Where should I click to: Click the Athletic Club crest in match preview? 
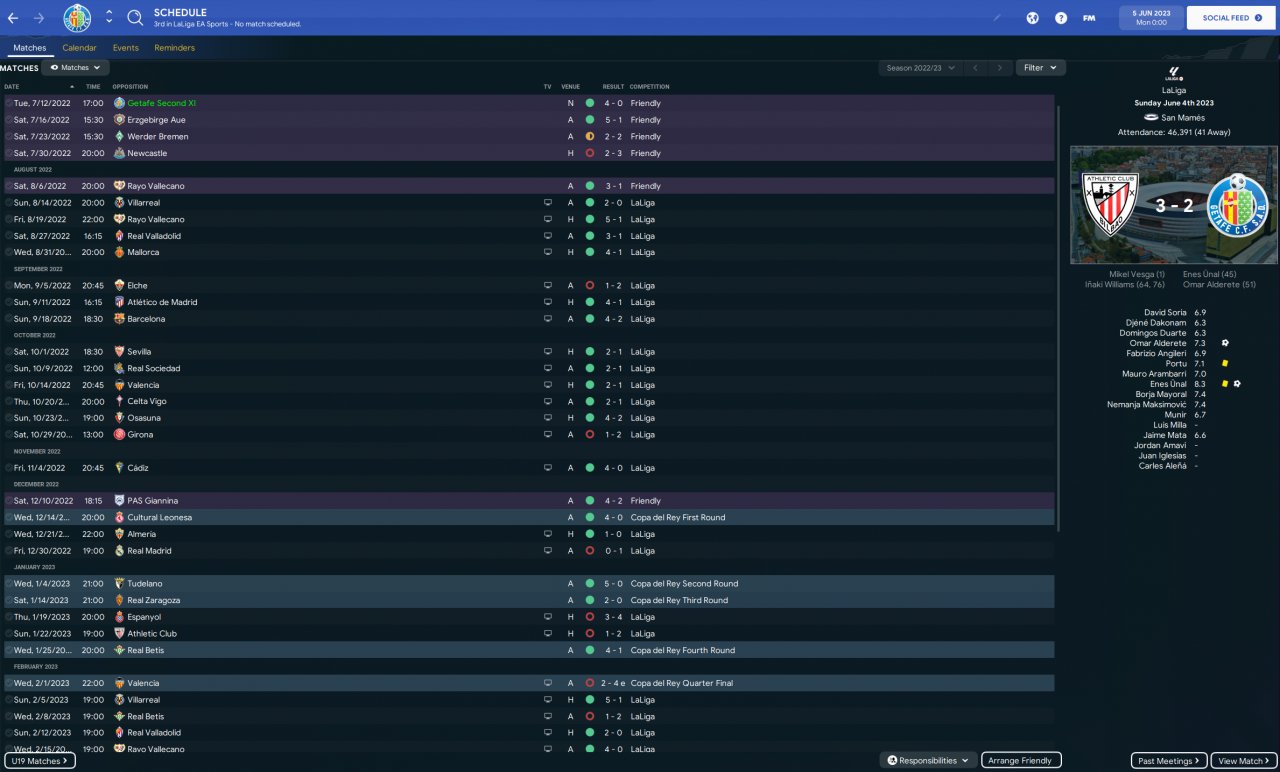pos(1110,204)
